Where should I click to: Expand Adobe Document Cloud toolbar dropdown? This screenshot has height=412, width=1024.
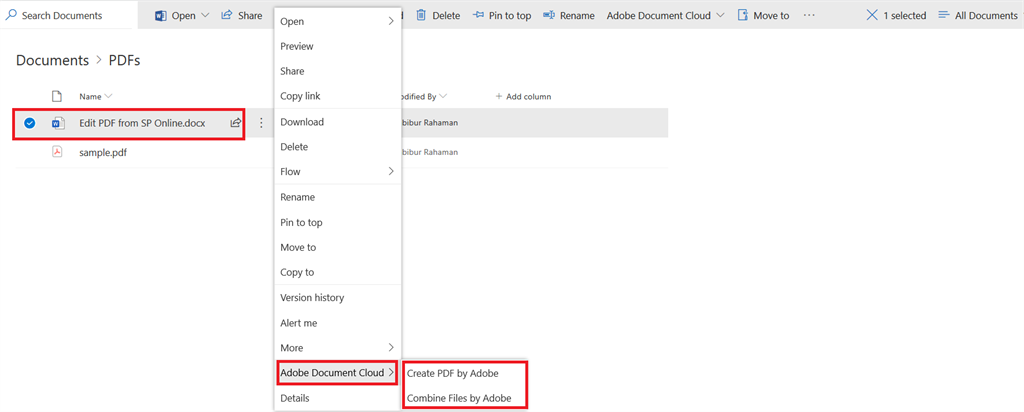[720, 16]
